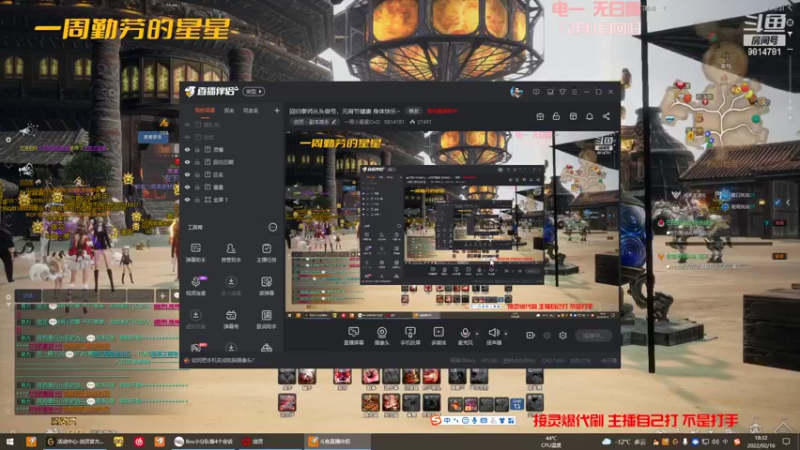The width and height of the screenshot is (800, 450).
Task: Switch to the third scene tab
Action: click(251, 111)
